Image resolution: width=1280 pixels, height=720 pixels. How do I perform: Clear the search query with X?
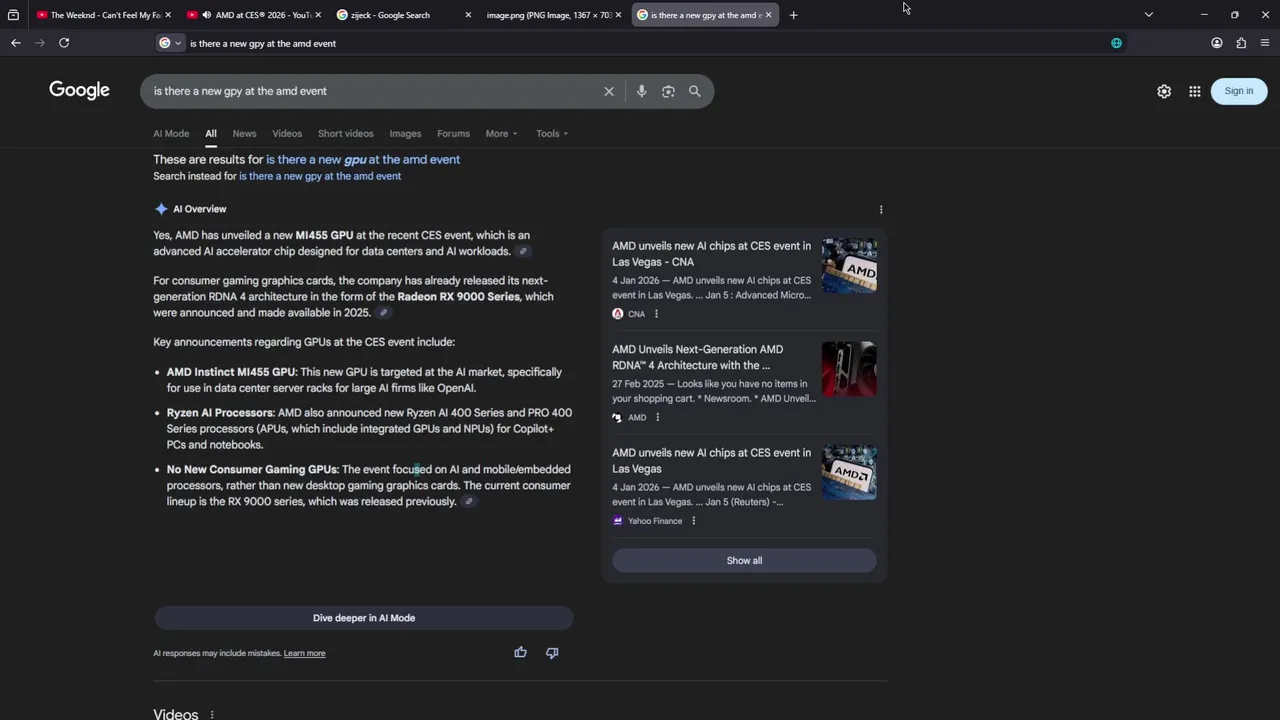coord(609,91)
